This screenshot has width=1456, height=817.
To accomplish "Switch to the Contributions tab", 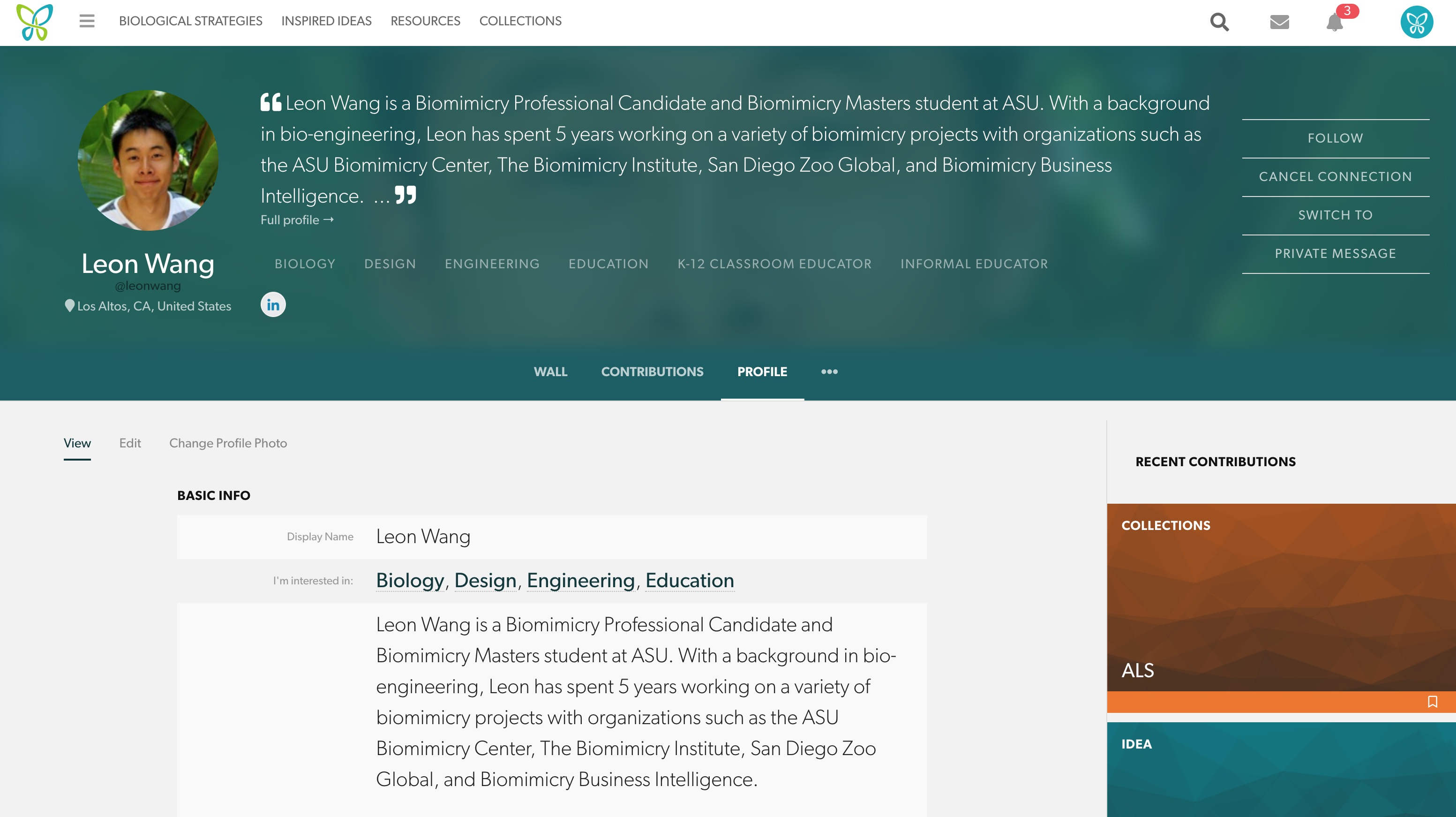I will [652, 371].
